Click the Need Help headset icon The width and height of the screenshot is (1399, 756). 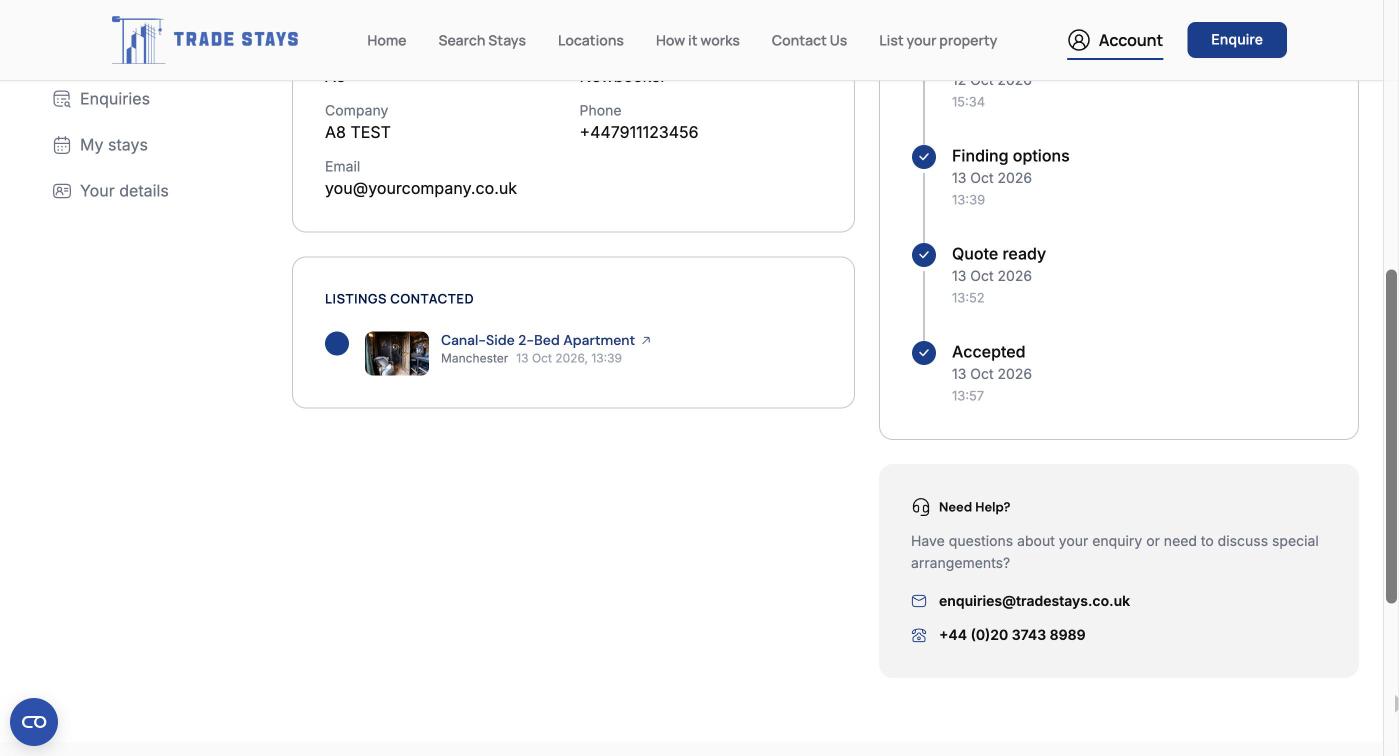921,507
